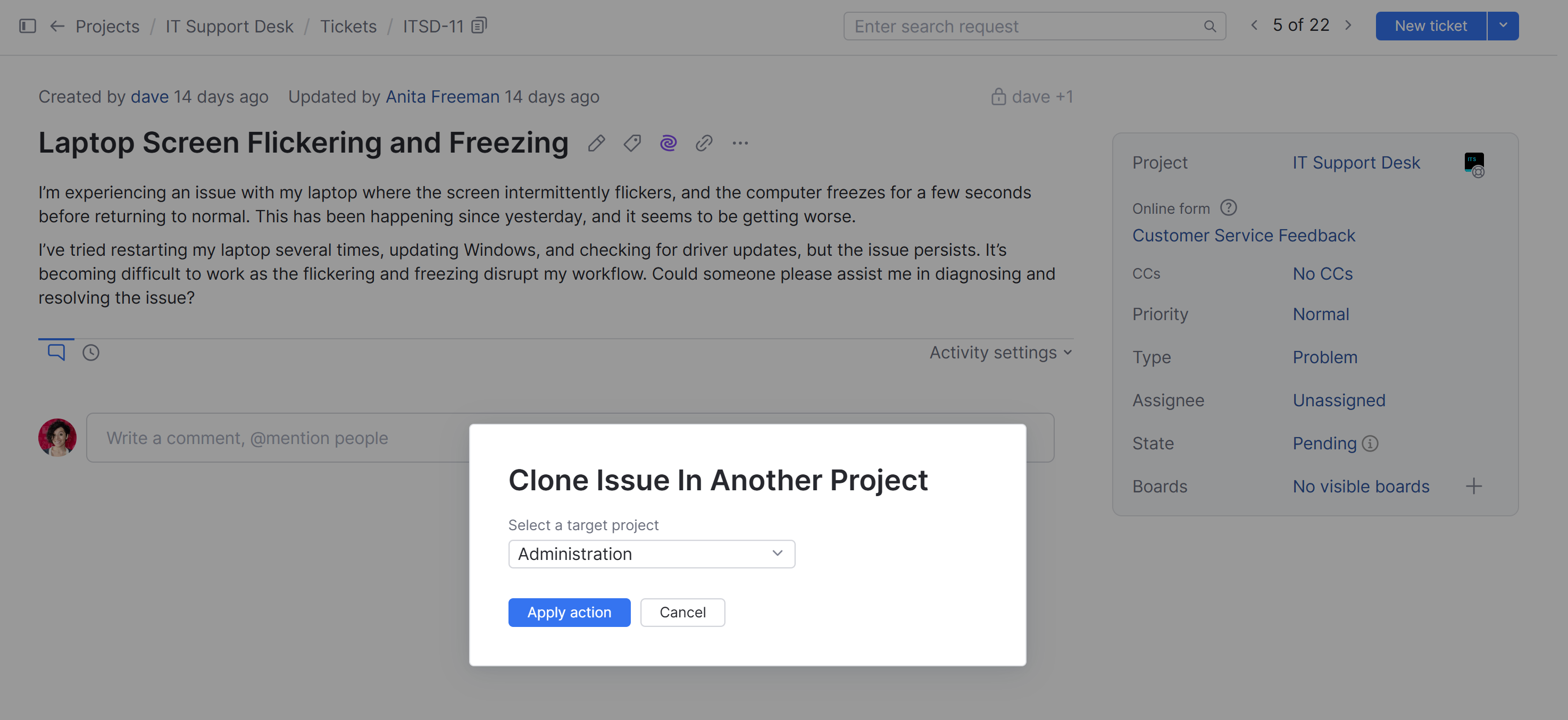Toggle the sidebar panel icon
Screen dimensions: 1568x720
(x=27, y=26)
